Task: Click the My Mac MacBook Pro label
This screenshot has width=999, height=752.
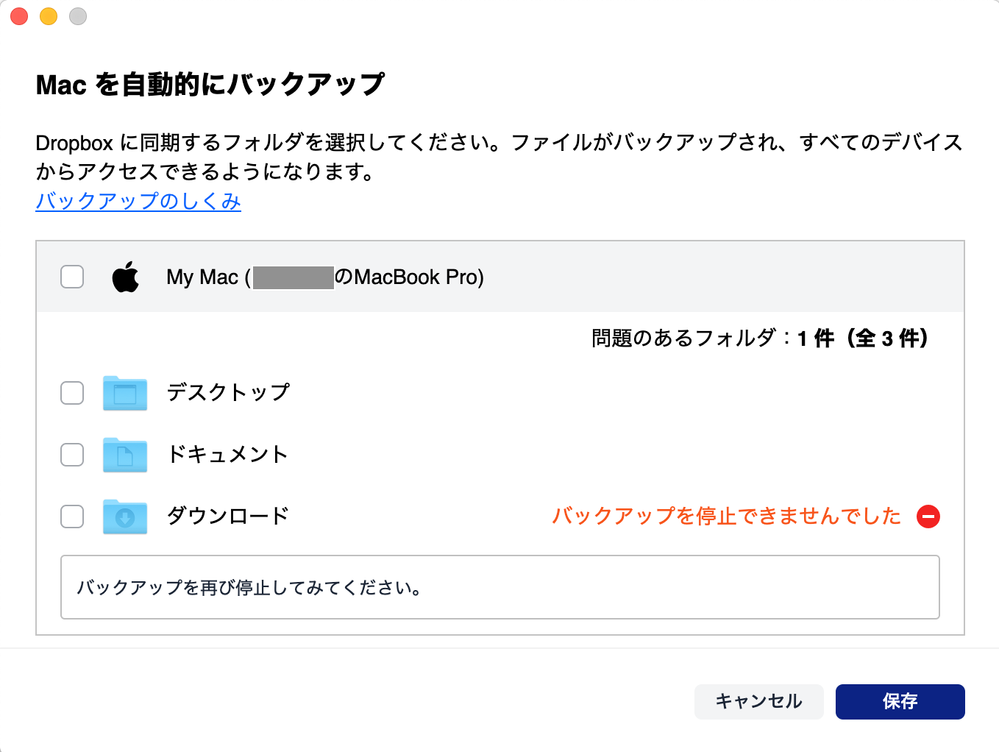Action: click(x=325, y=277)
